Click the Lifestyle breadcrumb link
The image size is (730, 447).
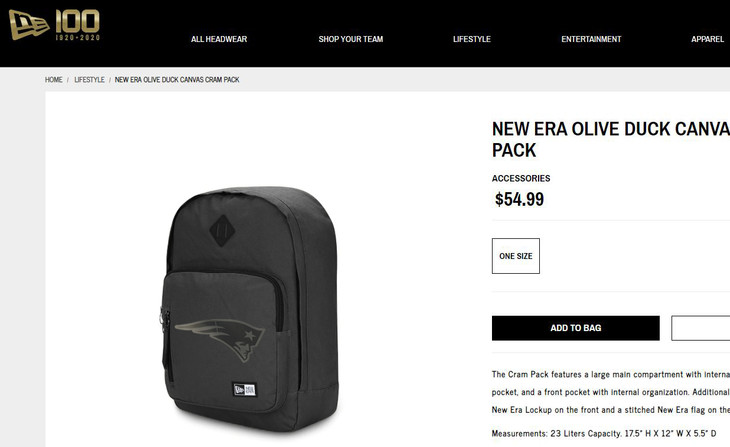(x=89, y=80)
